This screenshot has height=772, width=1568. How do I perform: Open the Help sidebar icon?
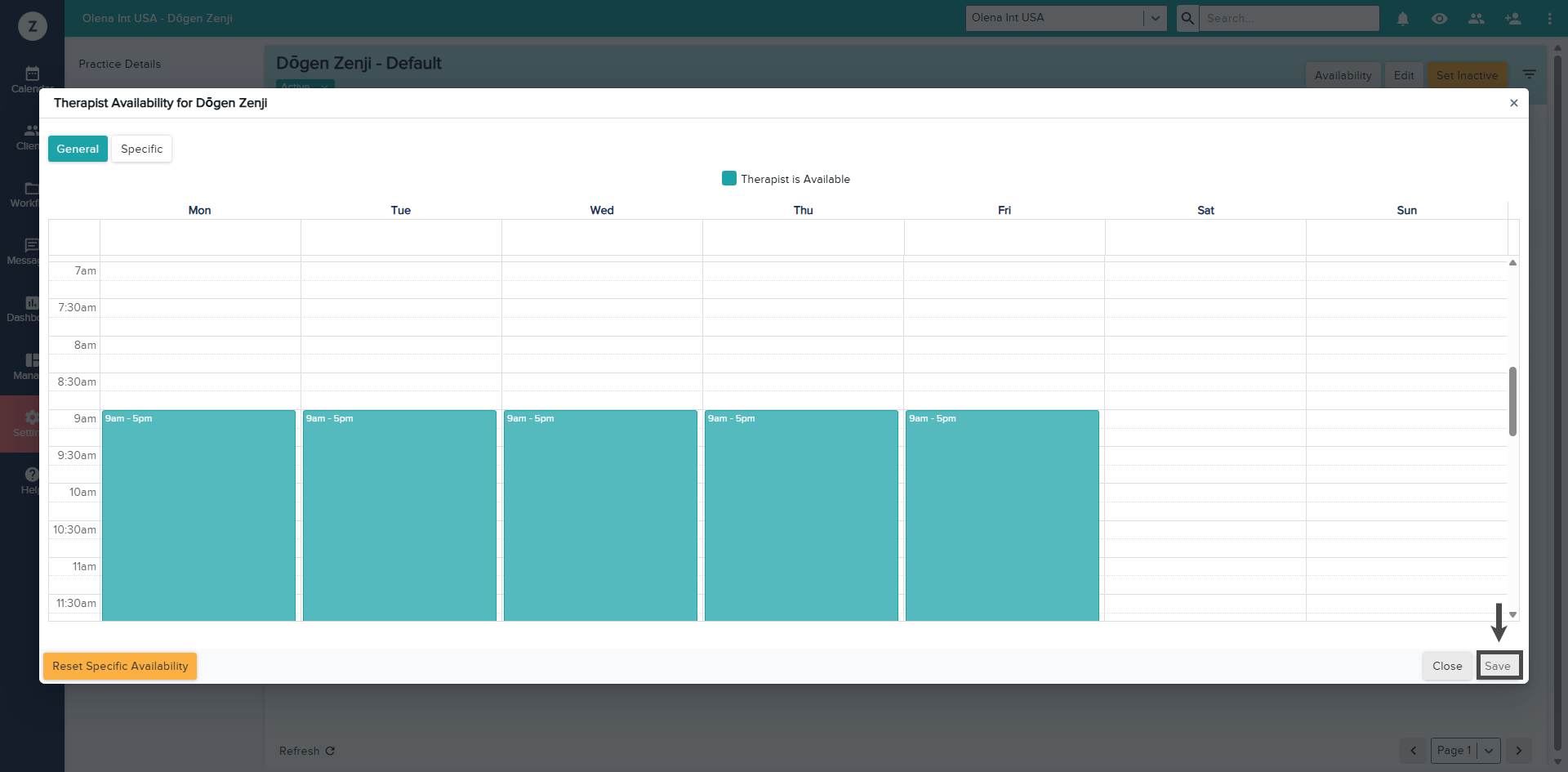click(31, 480)
